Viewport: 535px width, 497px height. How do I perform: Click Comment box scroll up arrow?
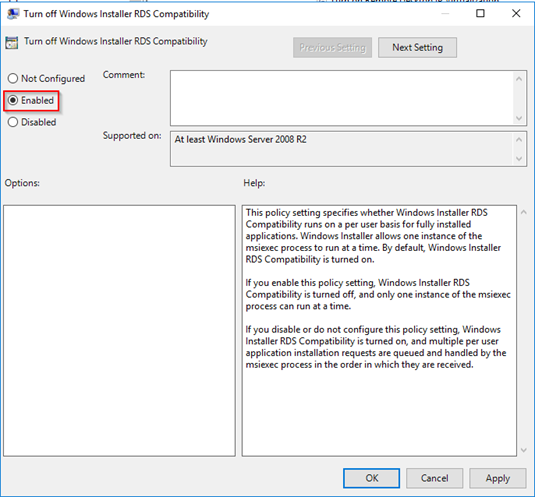point(519,79)
